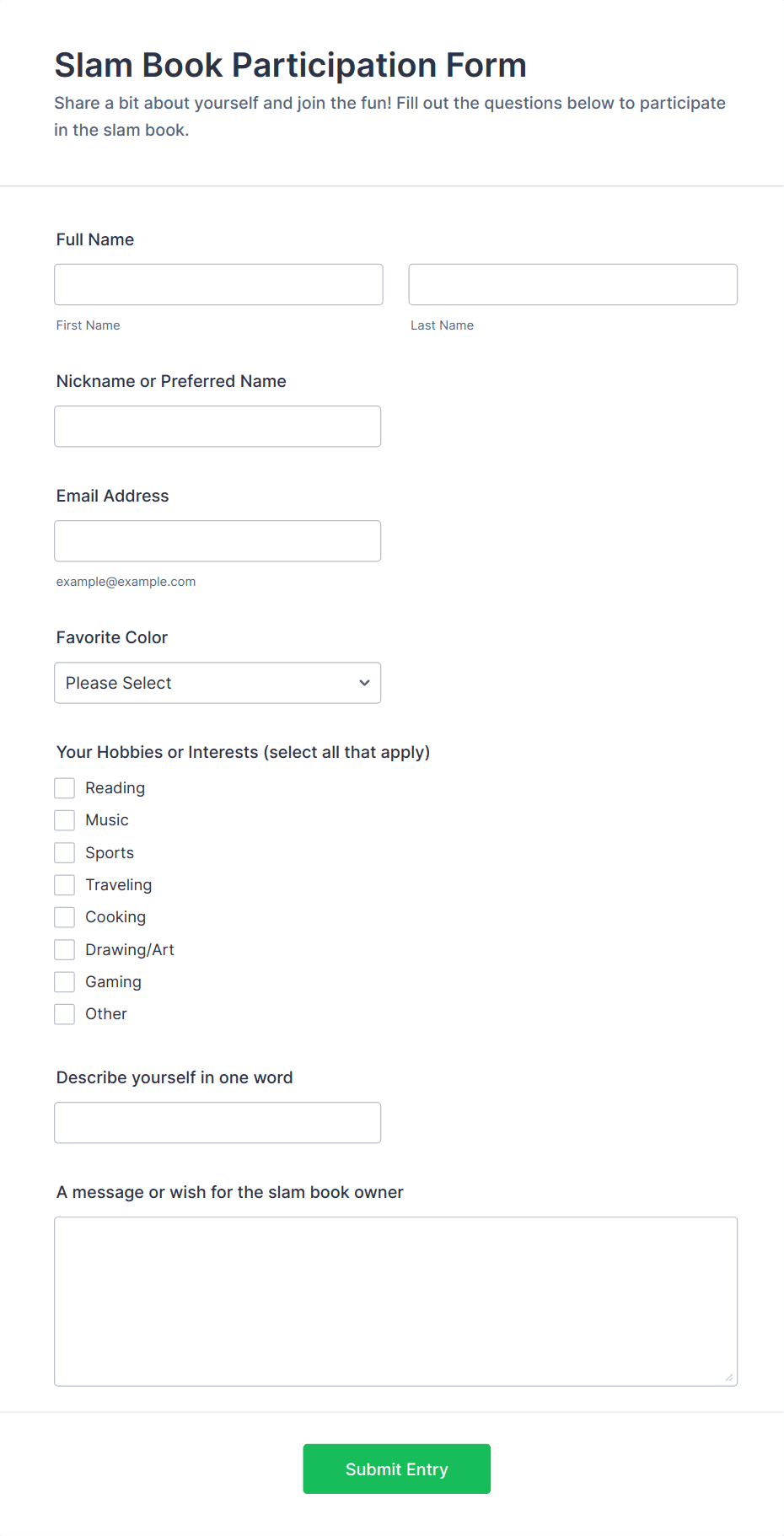The height and width of the screenshot is (1536, 784).
Task: Open the Favorite Color dropdown
Action: coord(217,683)
